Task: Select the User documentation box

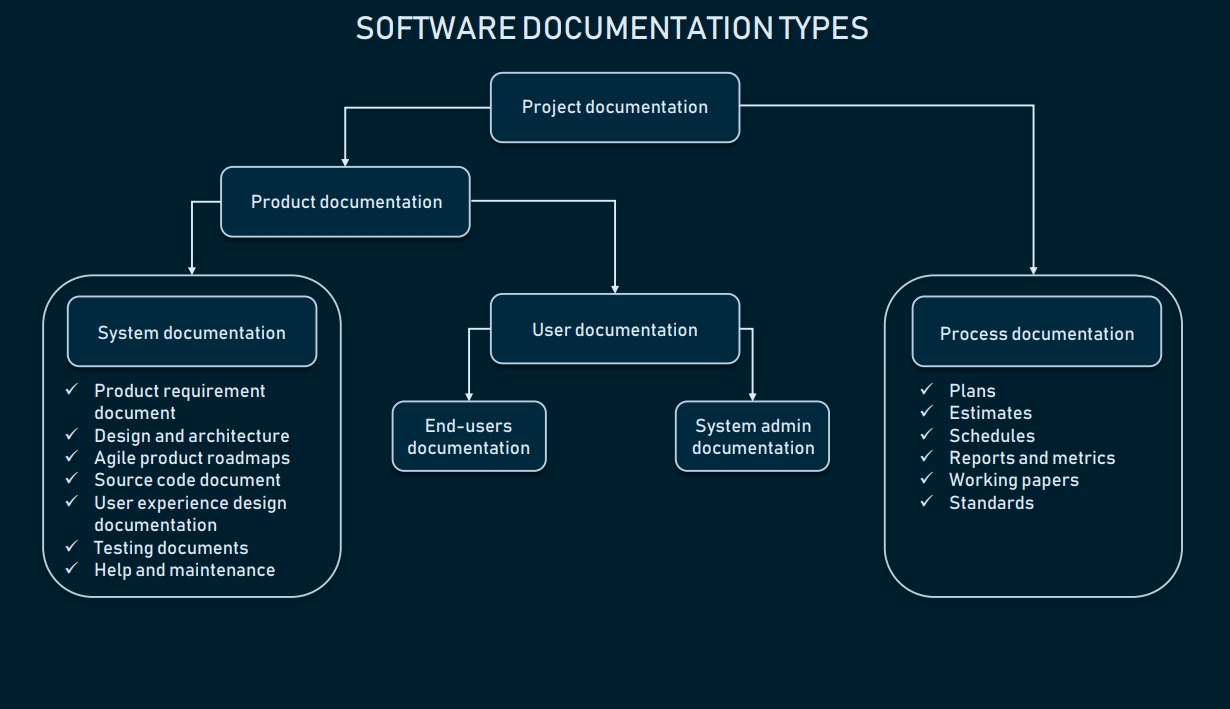Action: tap(614, 330)
